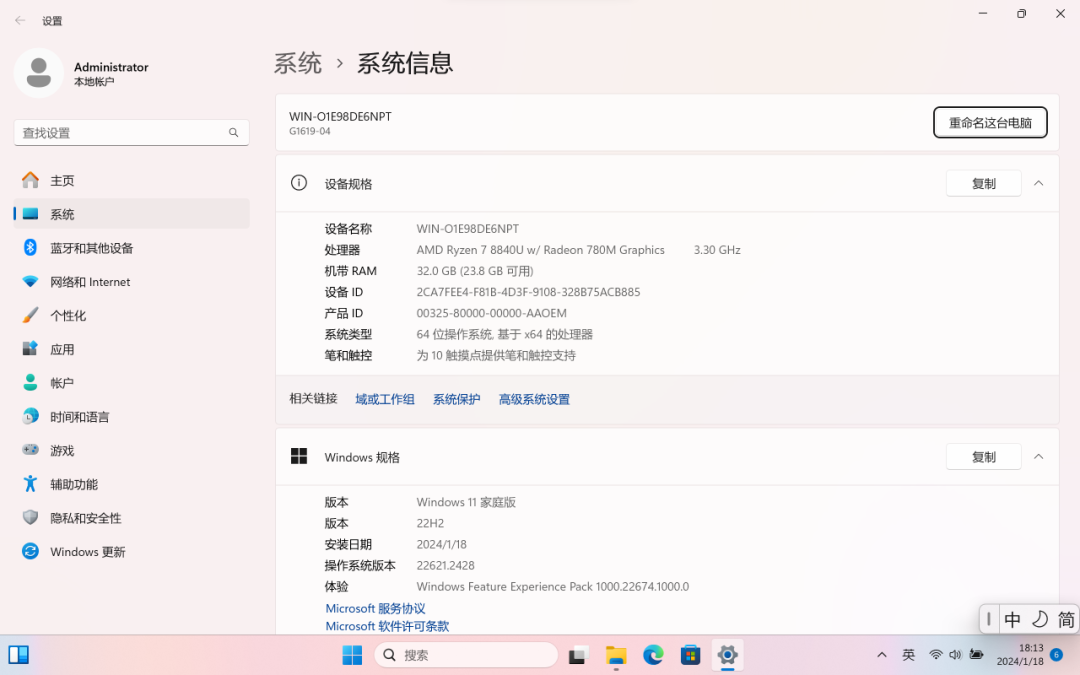Collapse the 设备规格 section chevron

(x=1038, y=183)
